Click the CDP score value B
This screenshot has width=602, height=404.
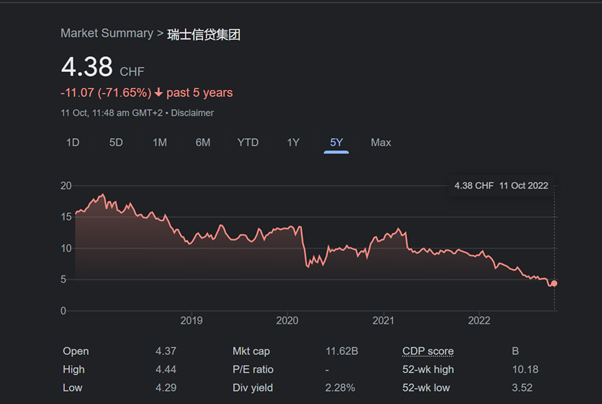click(515, 351)
